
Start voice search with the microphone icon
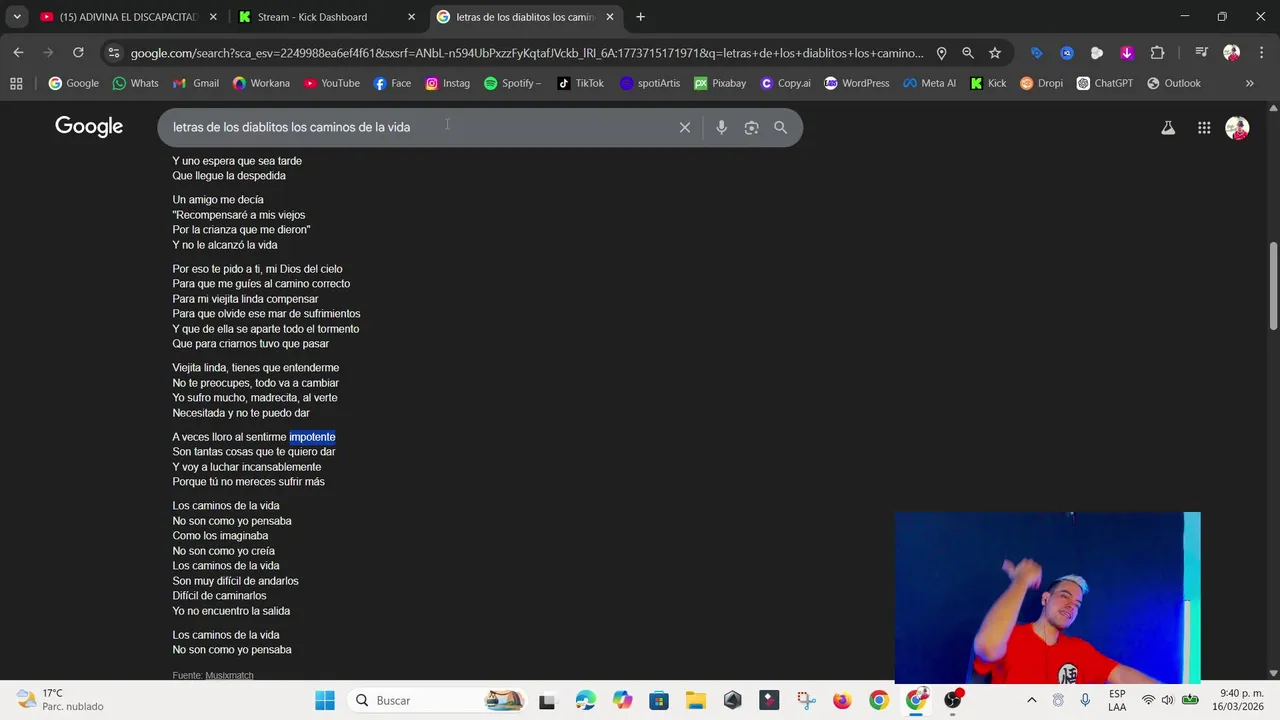point(721,127)
